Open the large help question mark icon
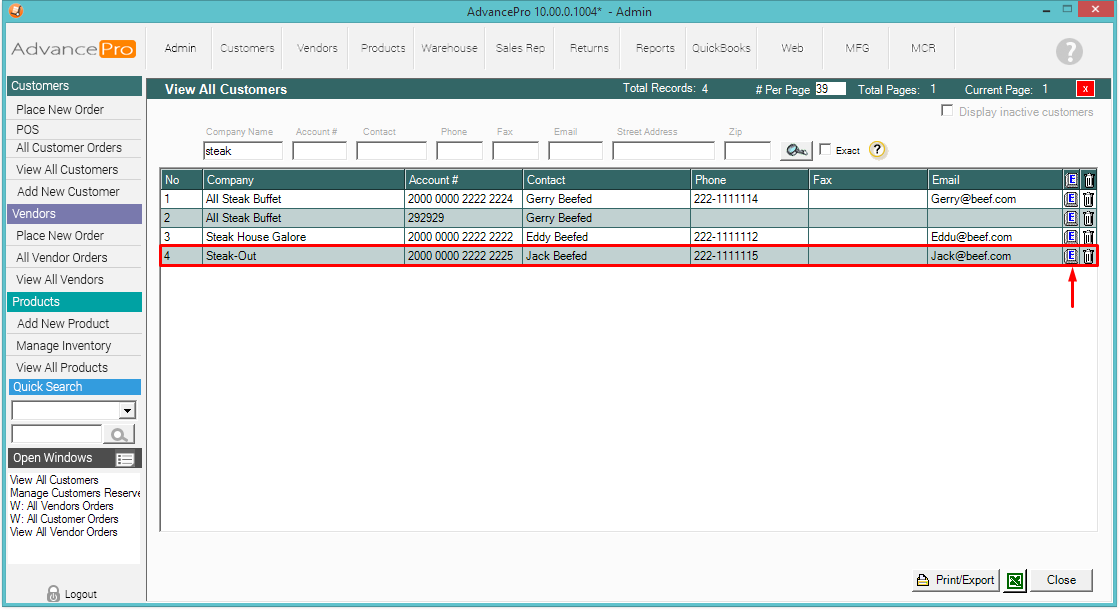This screenshot has height=610, width=1120. coord(1069,52)
